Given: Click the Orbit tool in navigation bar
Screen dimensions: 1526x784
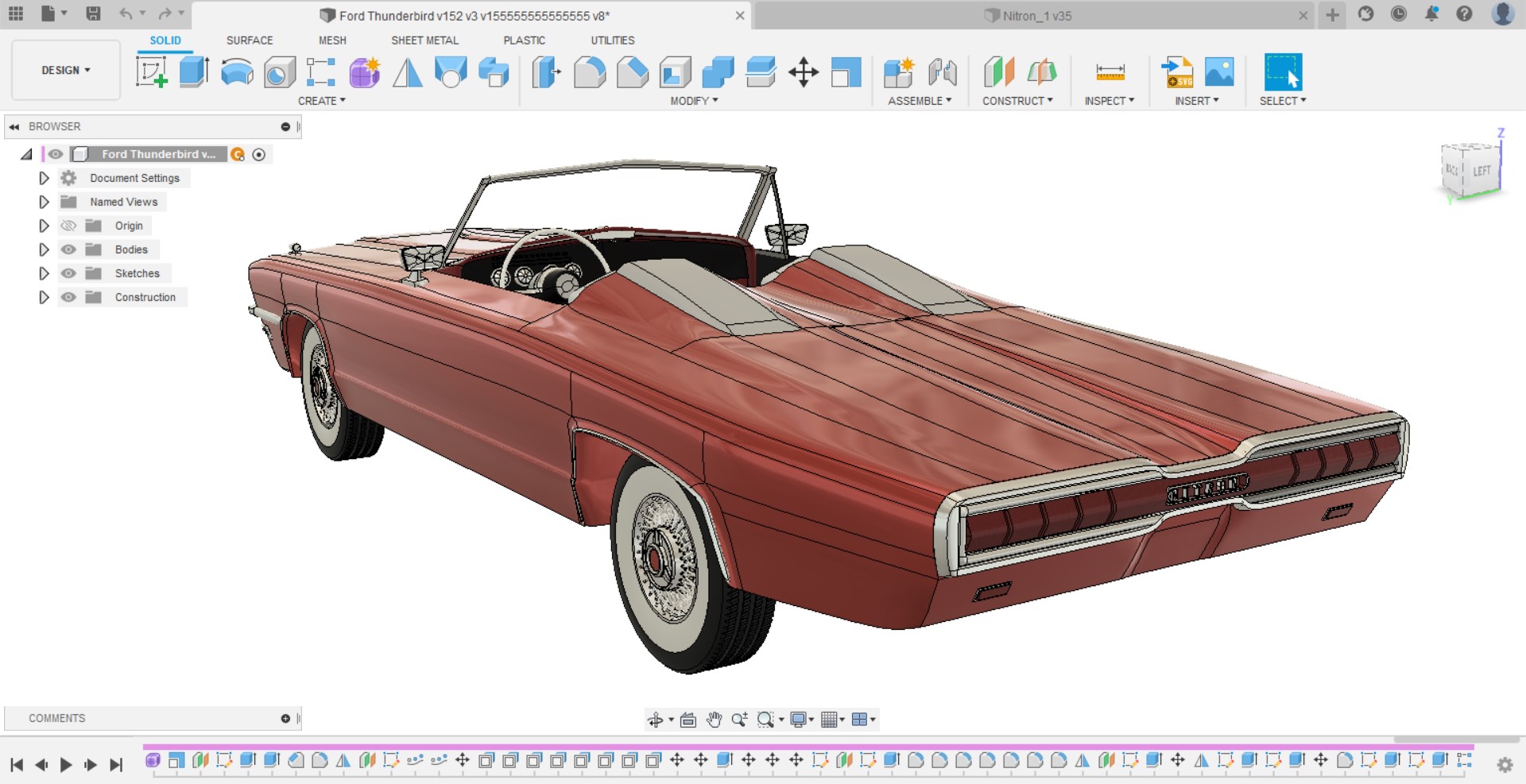Looking at the screenshot, I should (x=655, y=720).
